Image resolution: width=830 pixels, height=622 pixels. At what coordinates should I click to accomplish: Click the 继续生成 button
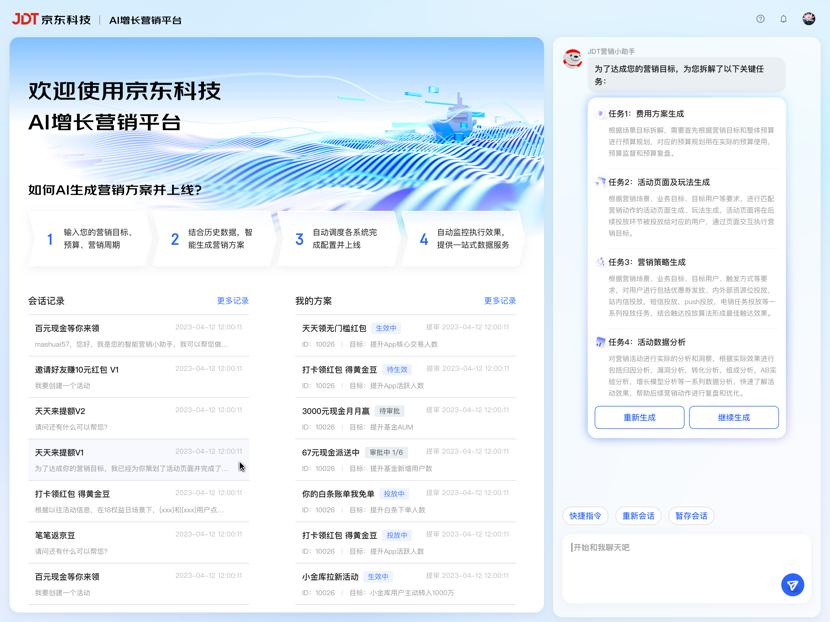734,417
